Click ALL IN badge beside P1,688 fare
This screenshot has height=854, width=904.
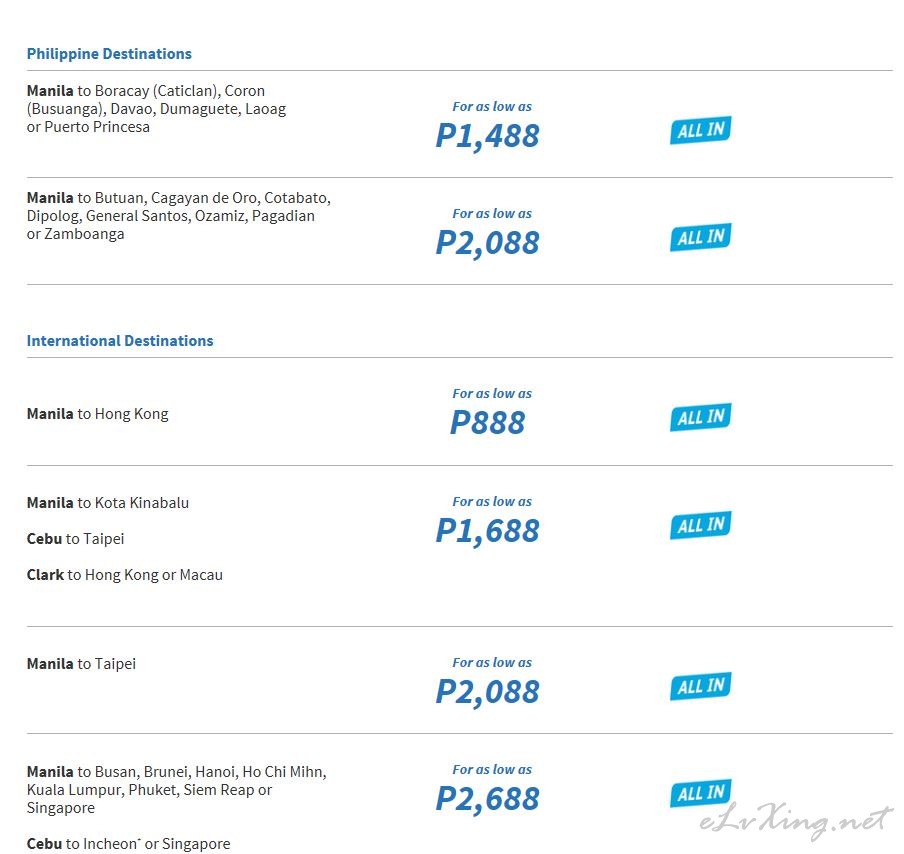[x=700, y=525]
